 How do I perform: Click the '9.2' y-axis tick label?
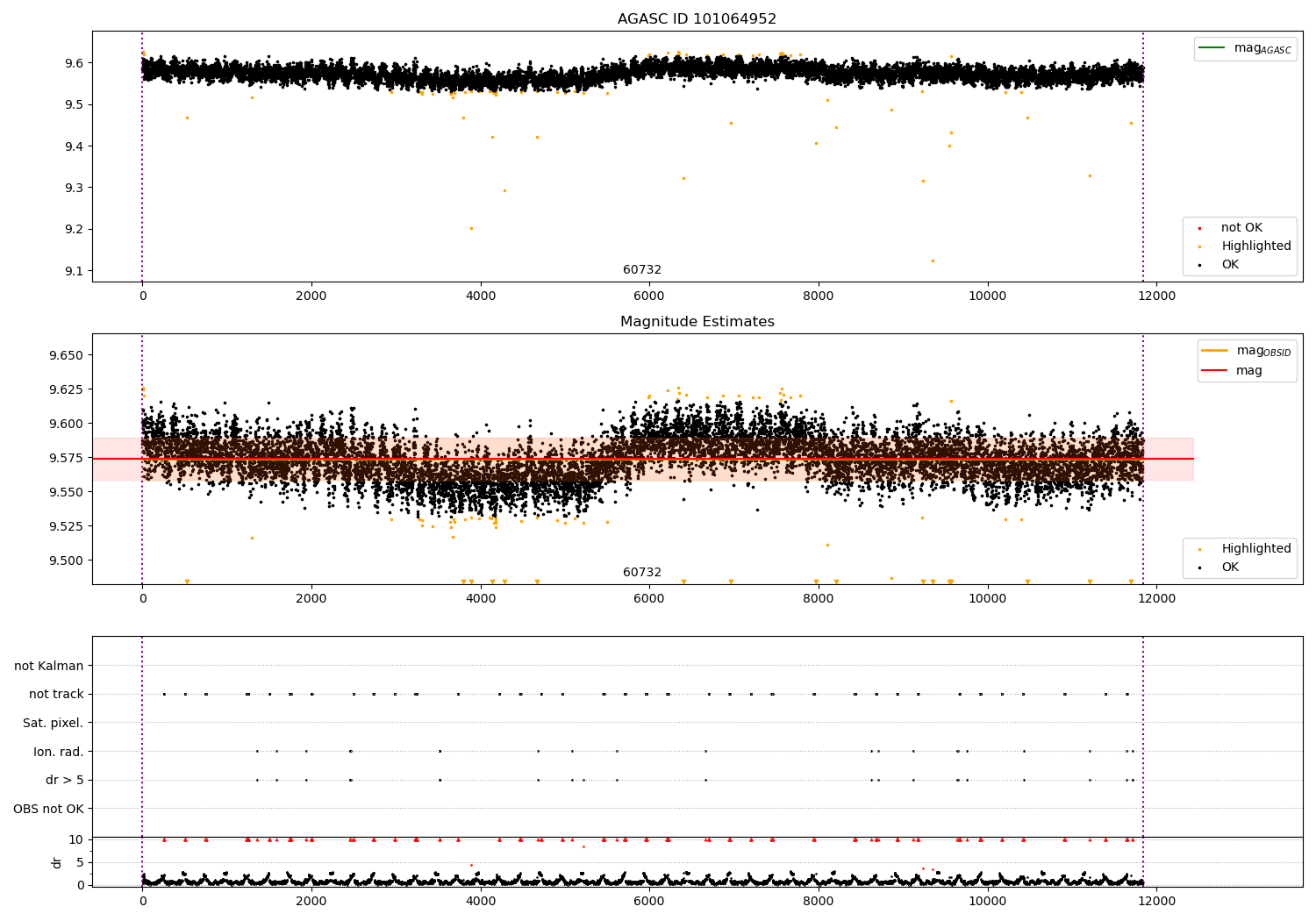tap(74, 229)
